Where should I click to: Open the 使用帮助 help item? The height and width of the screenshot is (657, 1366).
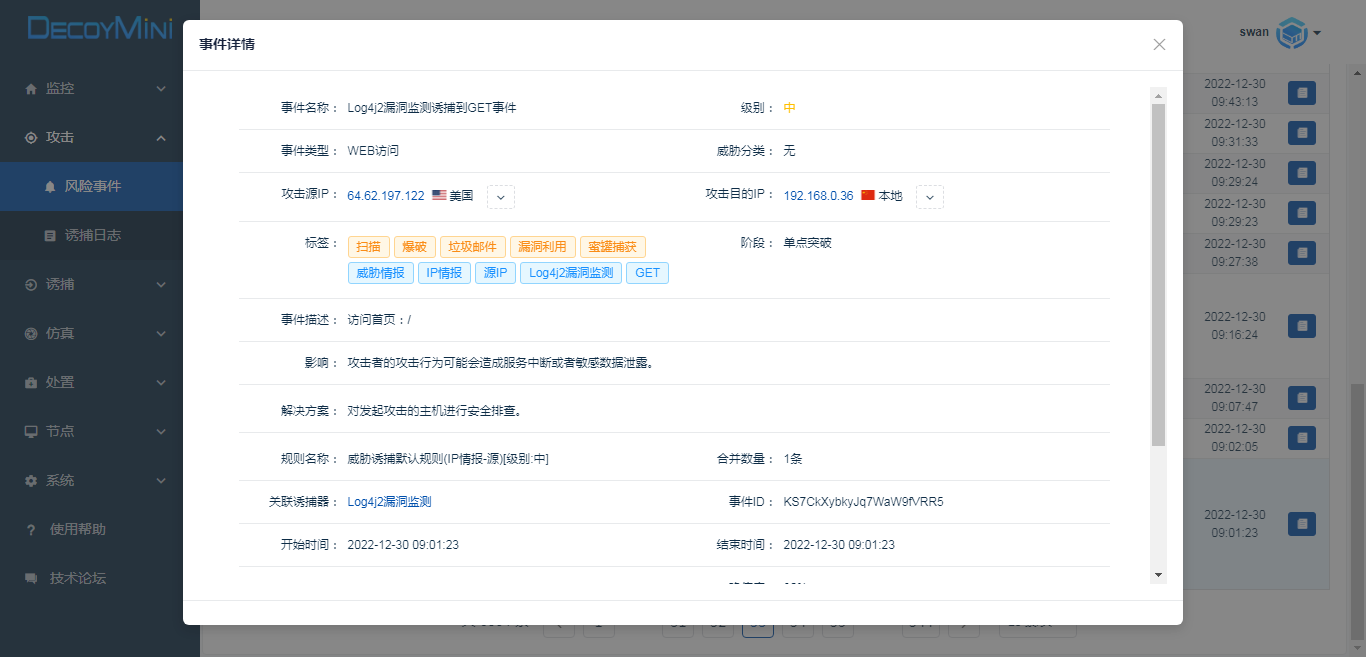coord(77,529)
